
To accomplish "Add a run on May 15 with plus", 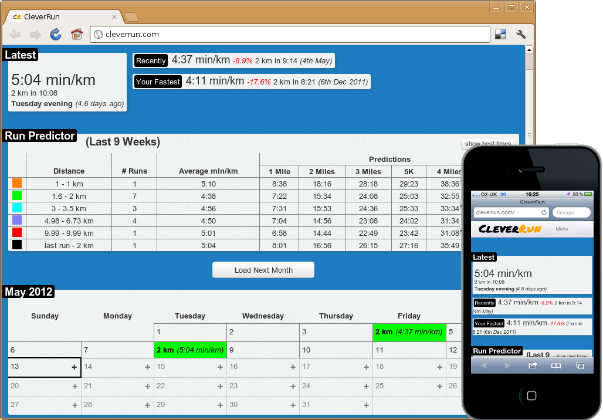I will pos(220,367).
